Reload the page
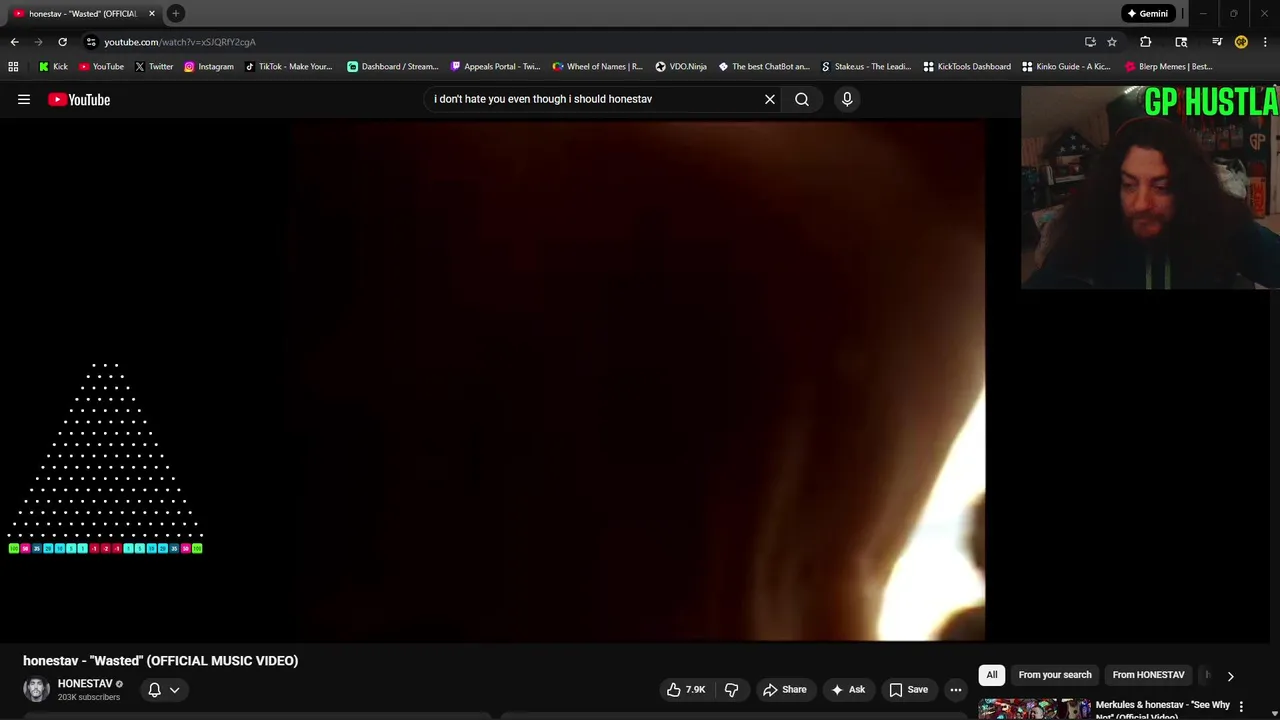The height and width of the screenshot is (720, 1280). (62, 42)
